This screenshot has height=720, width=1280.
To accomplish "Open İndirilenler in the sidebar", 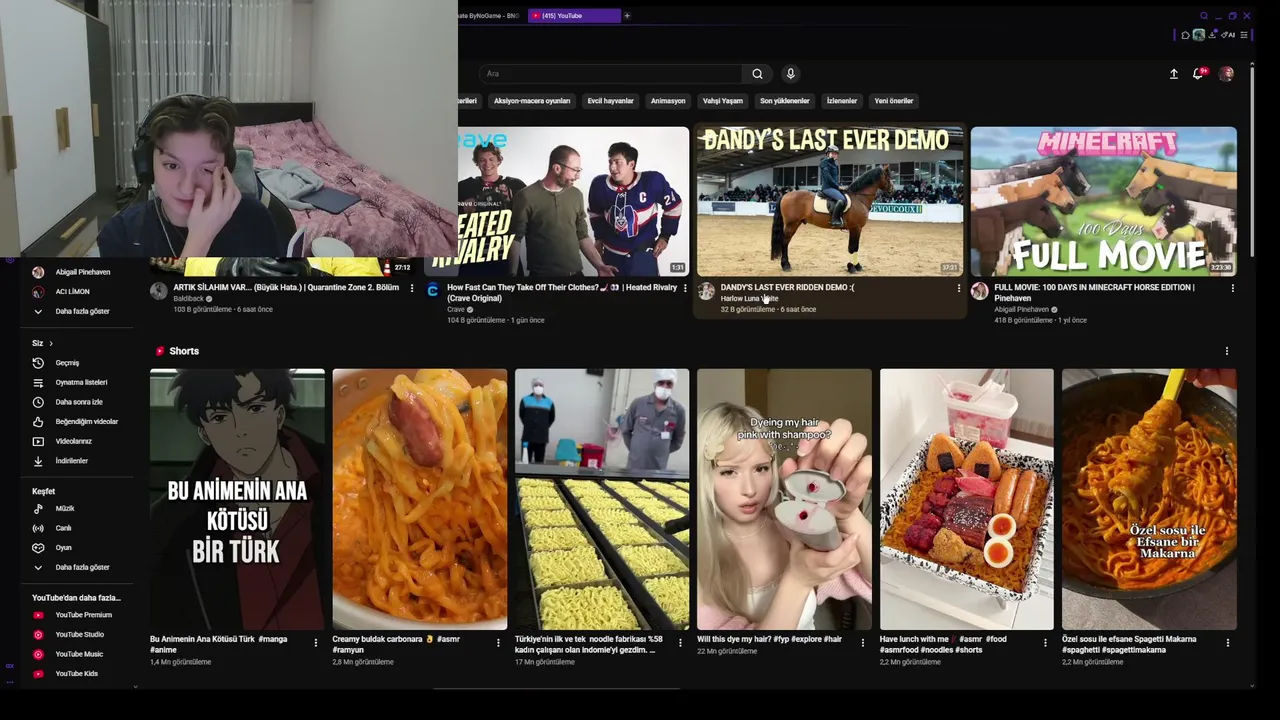I will point(76,461).
